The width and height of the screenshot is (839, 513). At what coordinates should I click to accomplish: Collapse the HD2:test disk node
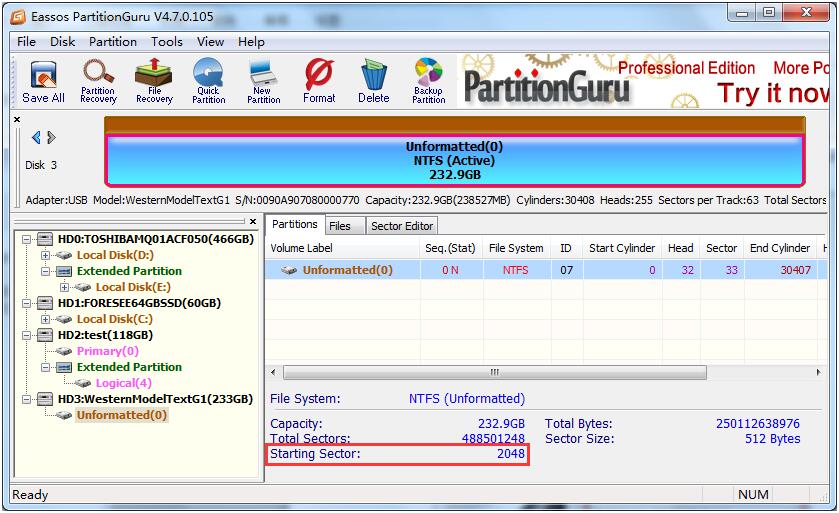[x=26, y=335]
